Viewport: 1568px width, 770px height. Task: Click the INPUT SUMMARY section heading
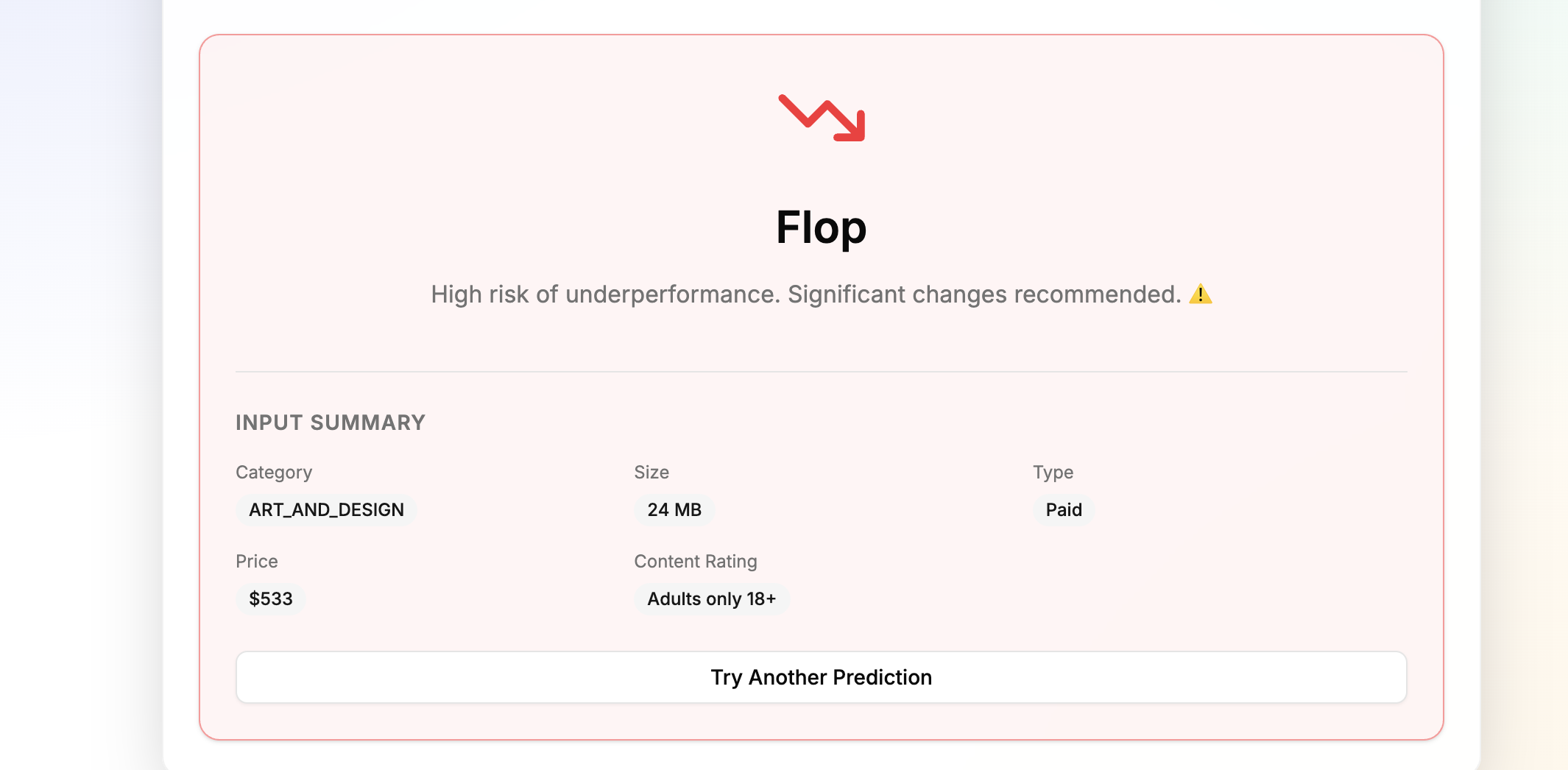(x=331, y=423)
